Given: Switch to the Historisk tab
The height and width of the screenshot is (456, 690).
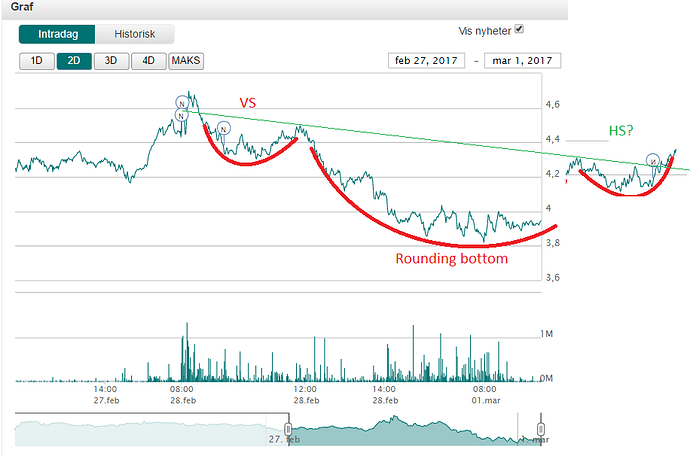Looking at the screenshot, I should tap(135, 34).
